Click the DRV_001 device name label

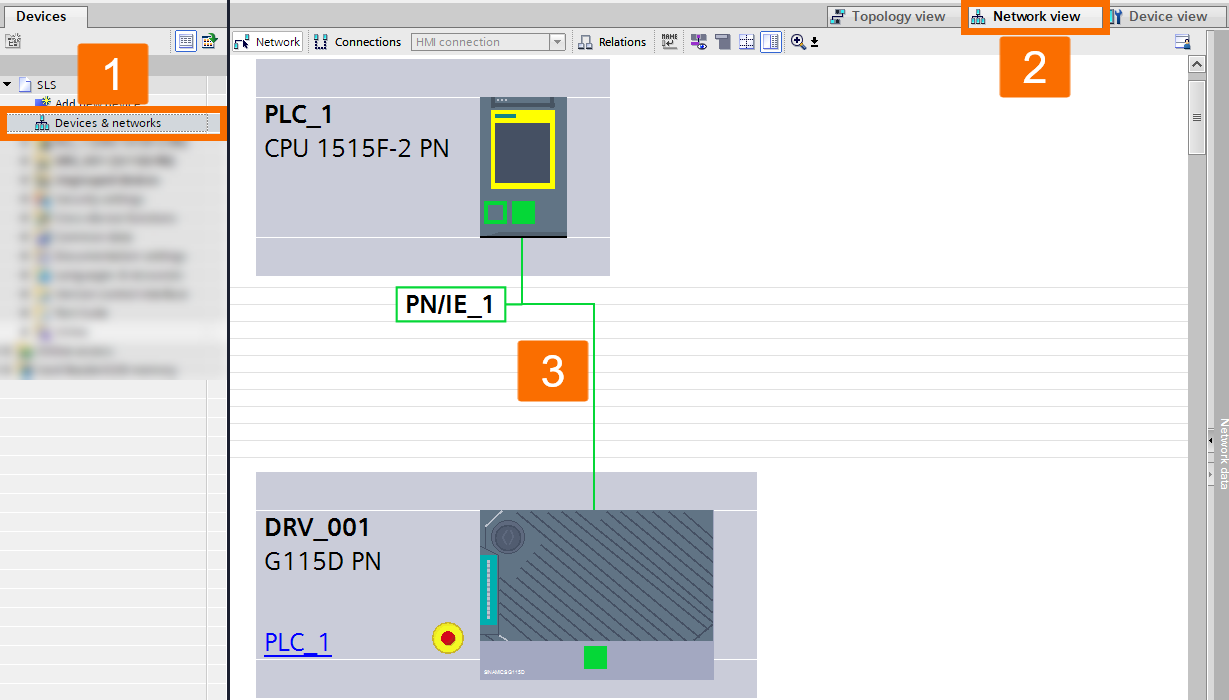click(x=317, y=527)
